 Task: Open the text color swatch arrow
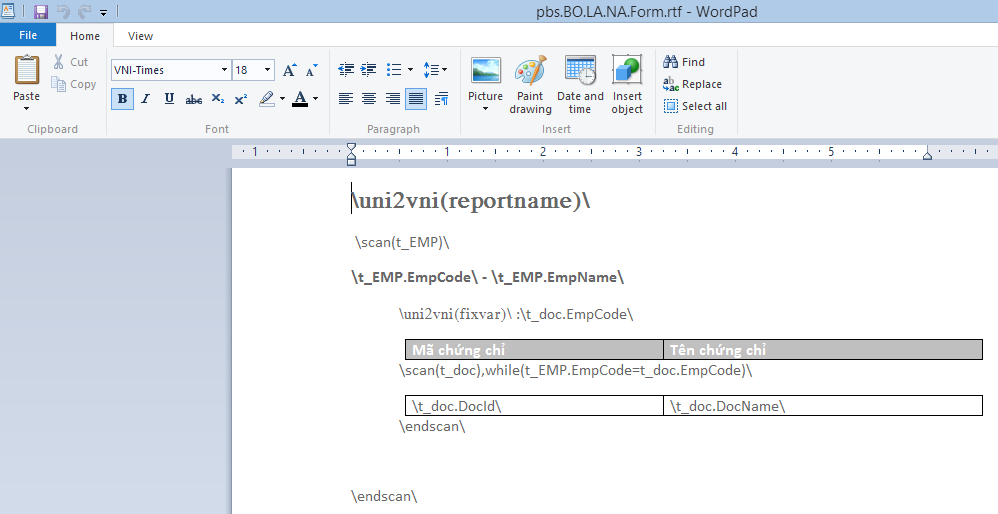coord(315,99)
